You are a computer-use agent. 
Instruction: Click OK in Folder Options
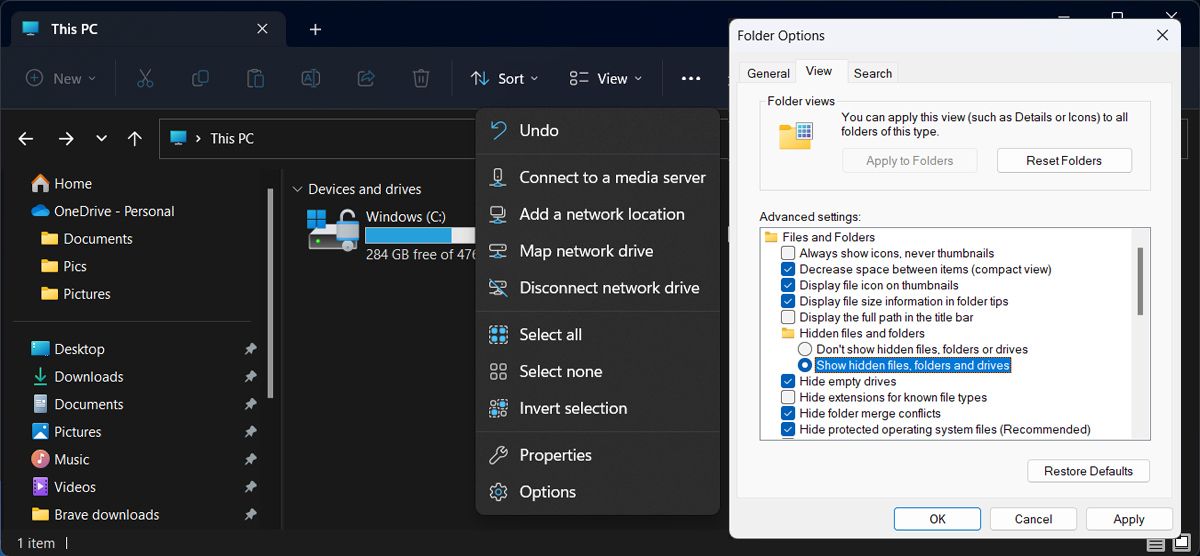(x=937, y=519)
